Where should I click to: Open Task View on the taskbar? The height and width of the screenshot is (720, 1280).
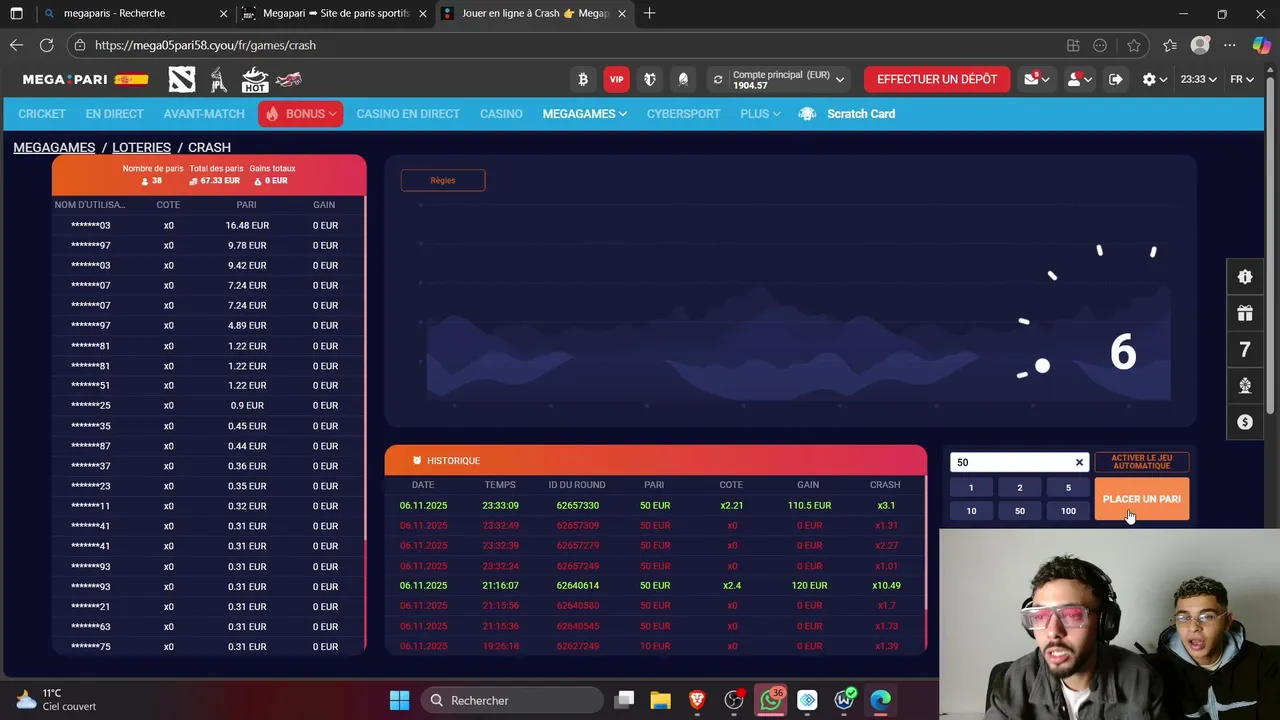pyautogui.click(x=624, y=700)
